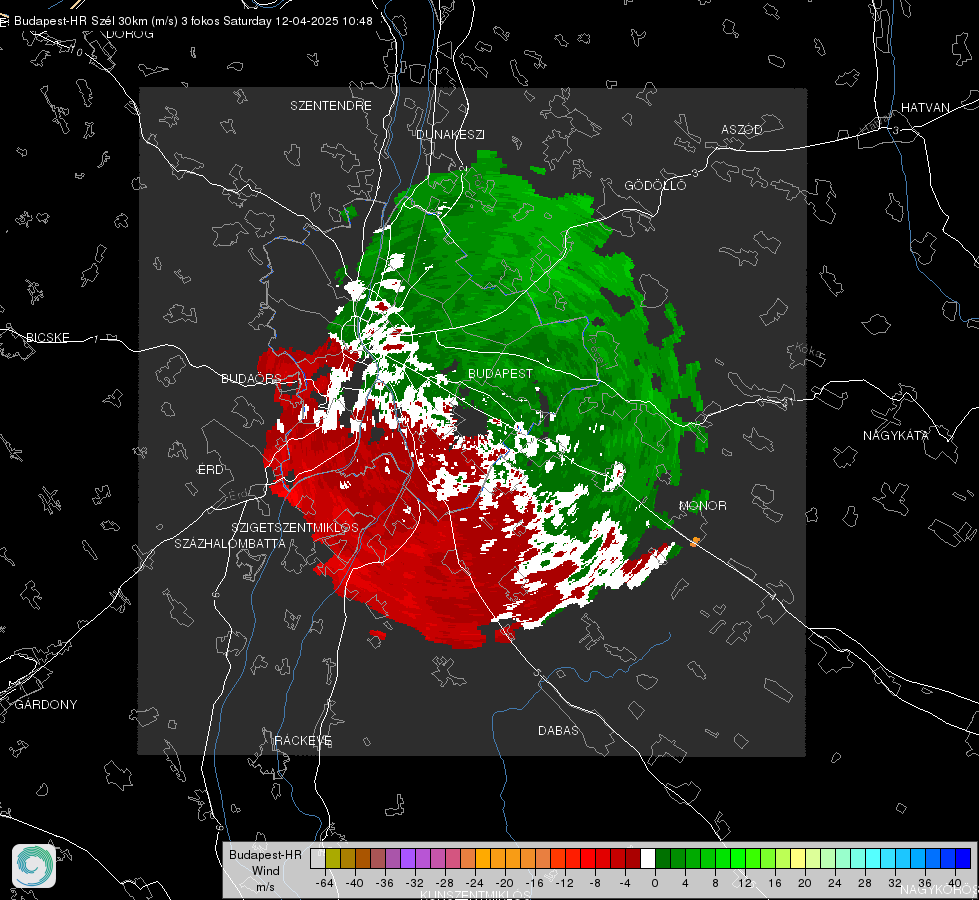Click the Budapest-HR Wind m/s legend title
The width and height of the screenshot is (979, 900).
[x=265, y=871]
